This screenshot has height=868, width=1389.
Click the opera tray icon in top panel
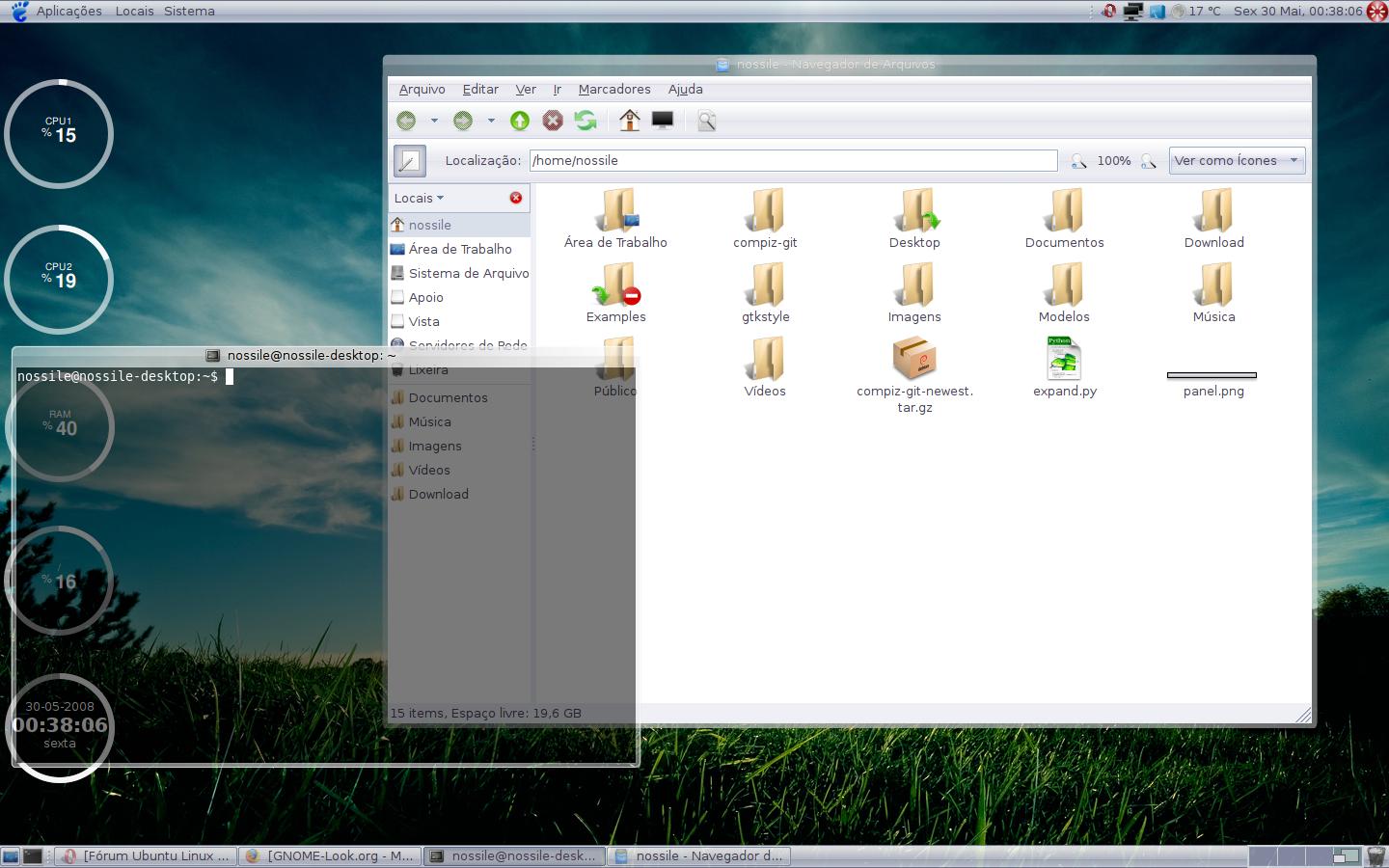(x=1109, y=12)
